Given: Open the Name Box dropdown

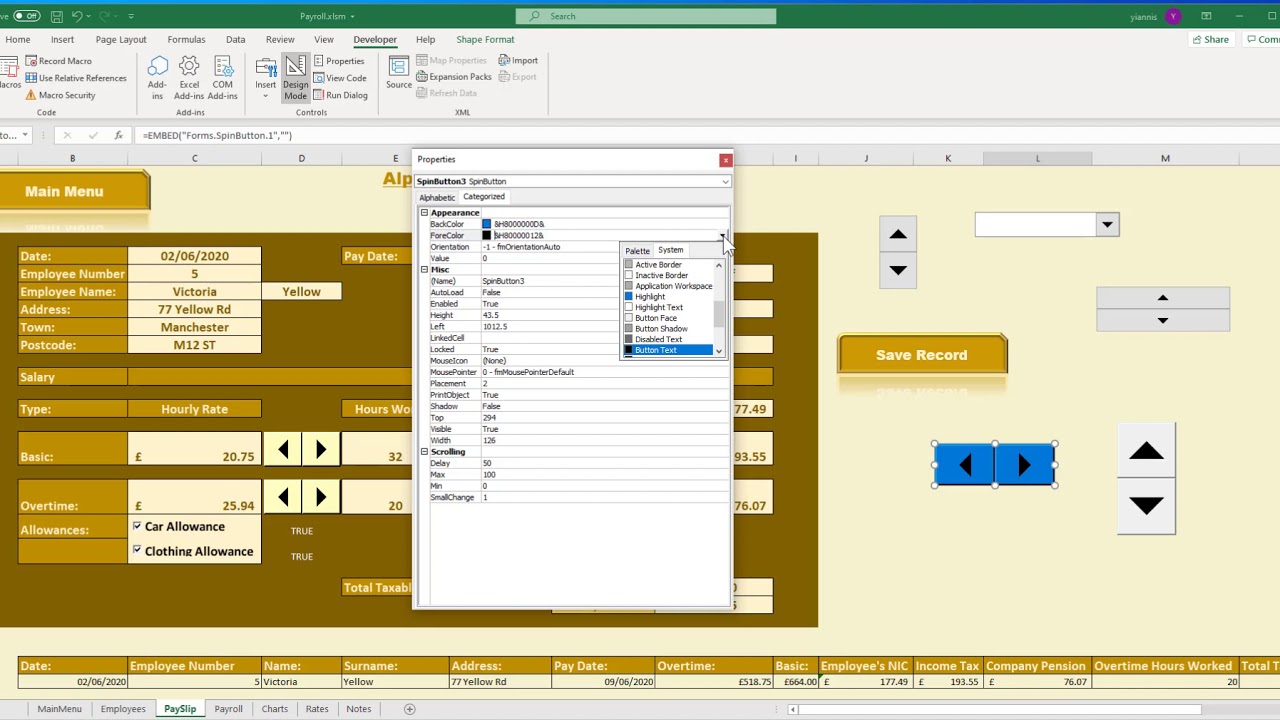Looking at the screenshot, I should coord(24,135).
